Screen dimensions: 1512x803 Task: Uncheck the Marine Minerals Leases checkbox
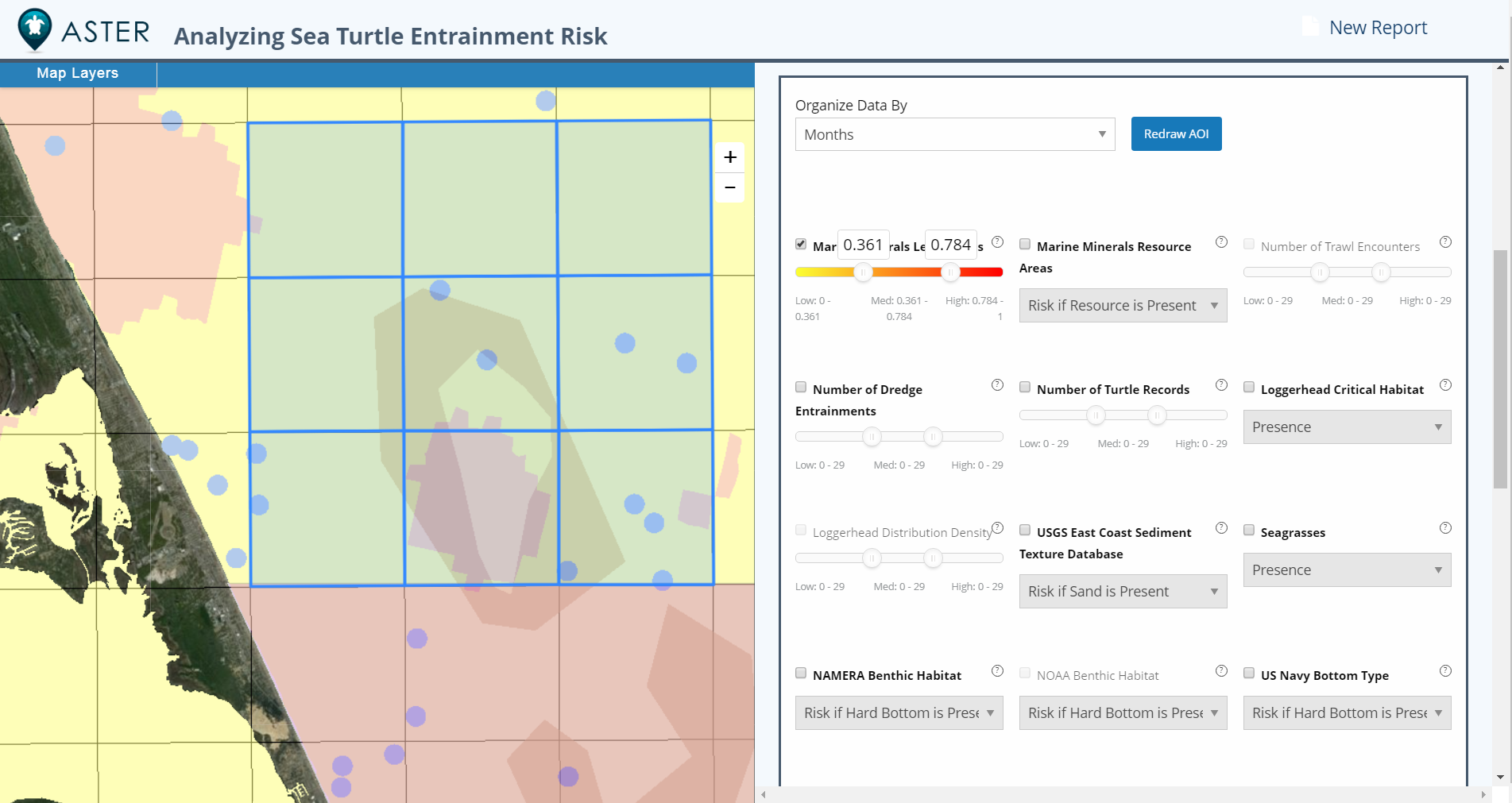coord(801,245)
